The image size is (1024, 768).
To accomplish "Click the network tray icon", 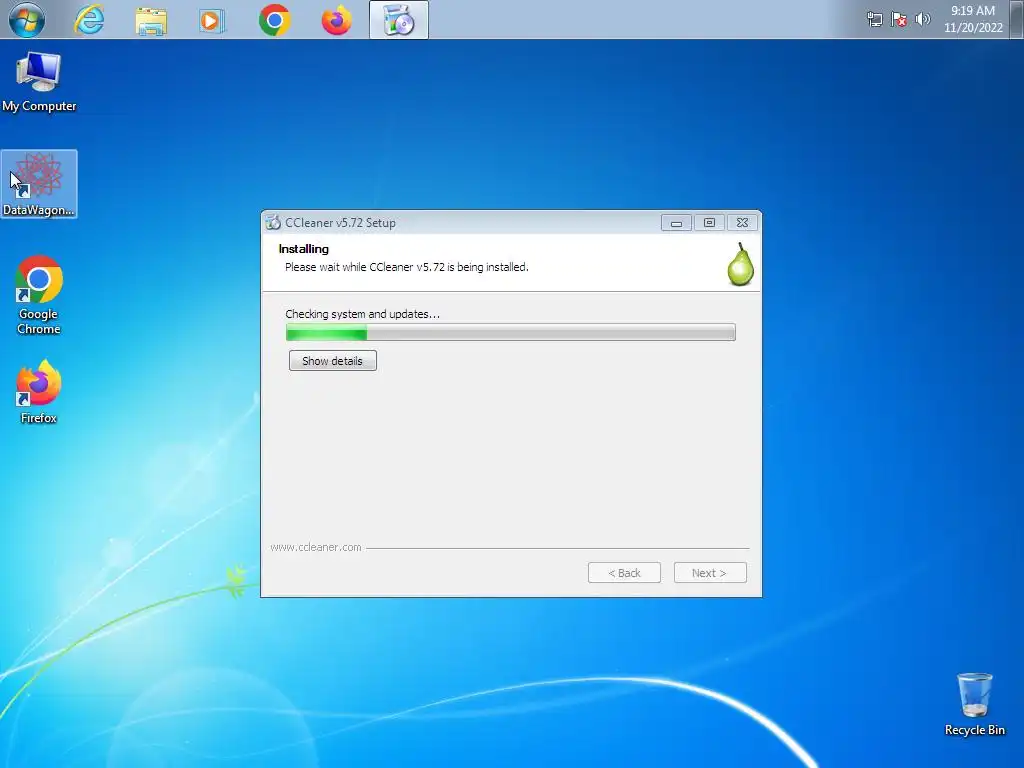I will [874, 19].
